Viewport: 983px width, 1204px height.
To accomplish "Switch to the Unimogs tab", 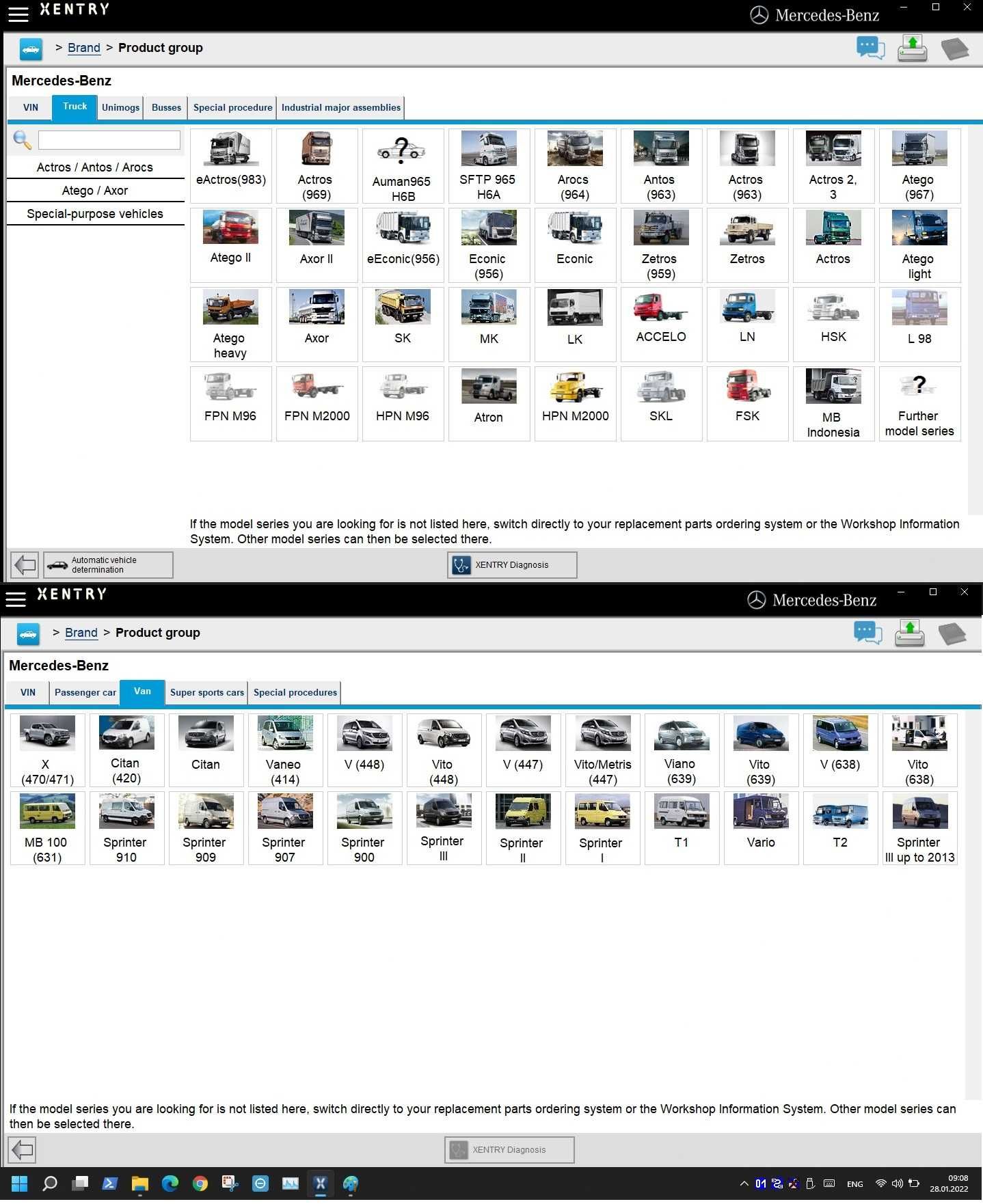I will click(x=120, y=108).
